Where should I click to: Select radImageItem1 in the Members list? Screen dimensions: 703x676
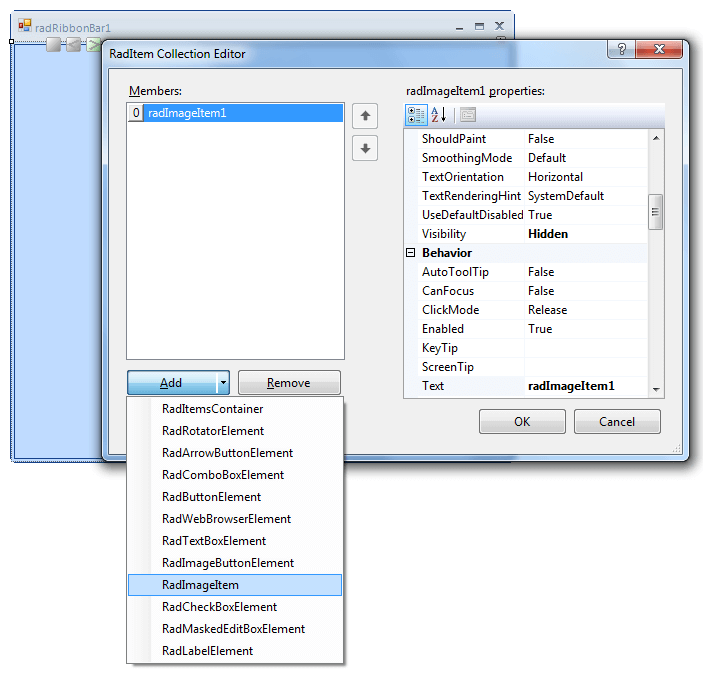[235, 113]
